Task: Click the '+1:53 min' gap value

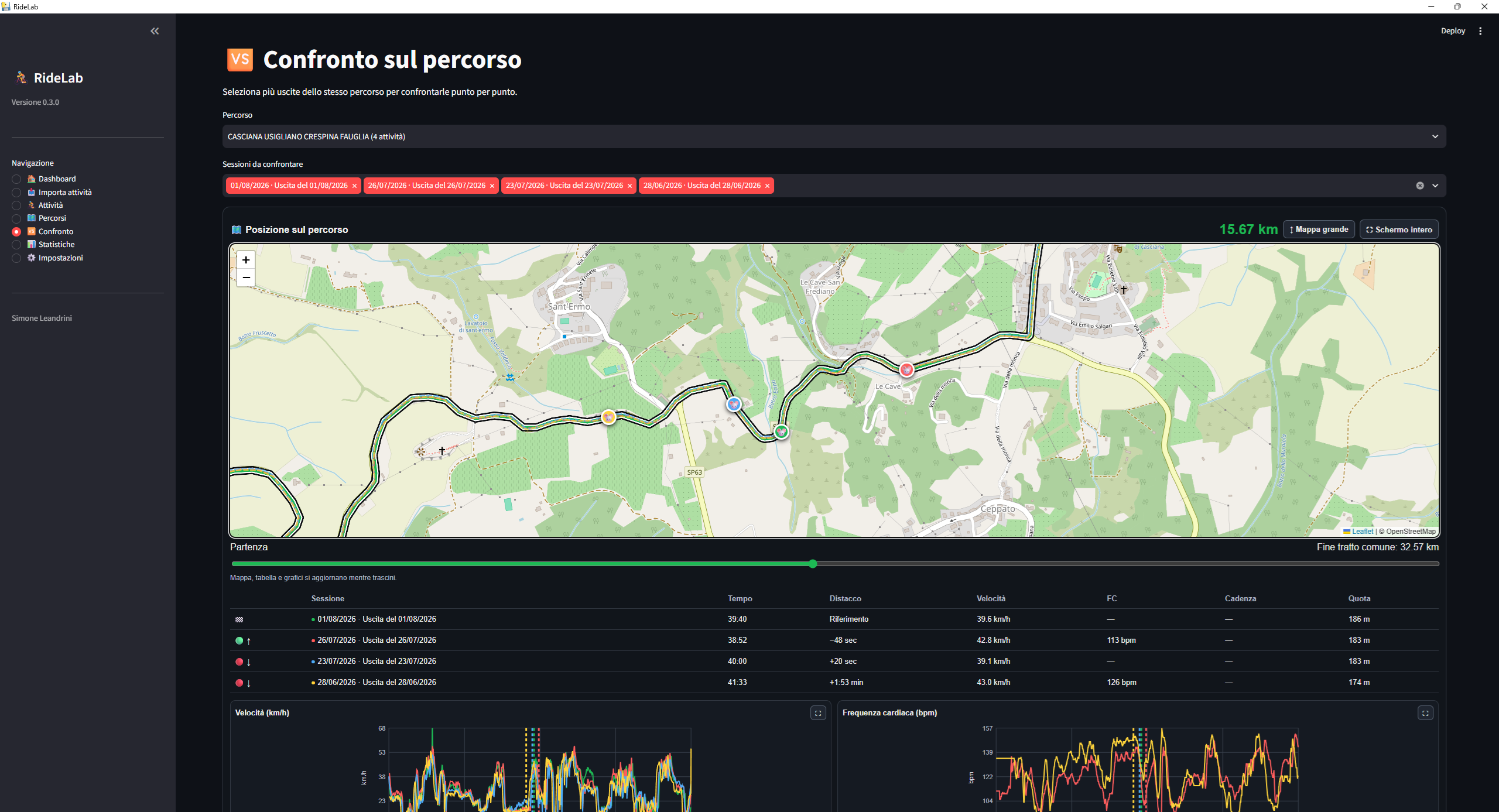Action: [846, 683]
